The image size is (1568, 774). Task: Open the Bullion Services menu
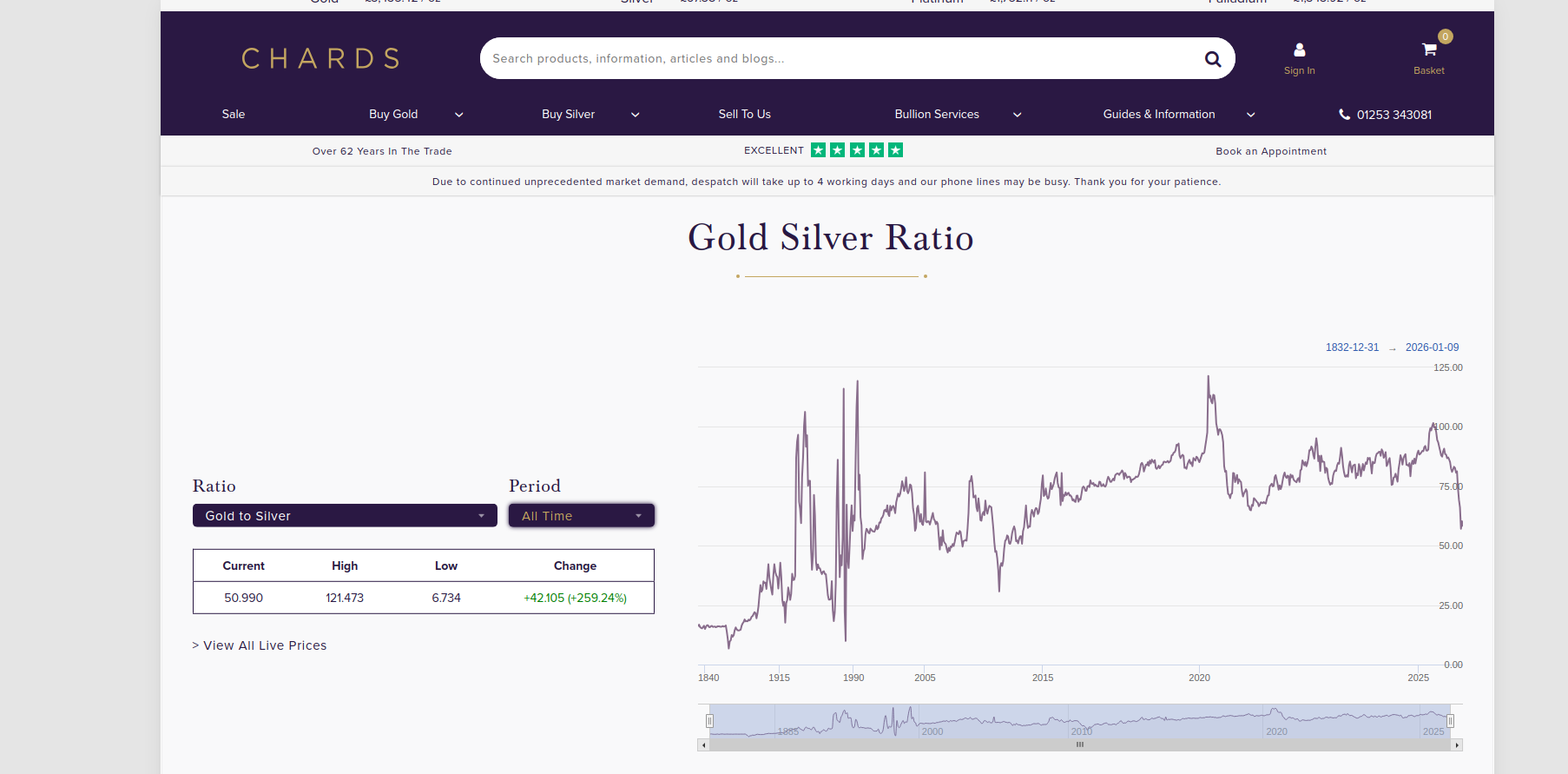pos(937,115)
